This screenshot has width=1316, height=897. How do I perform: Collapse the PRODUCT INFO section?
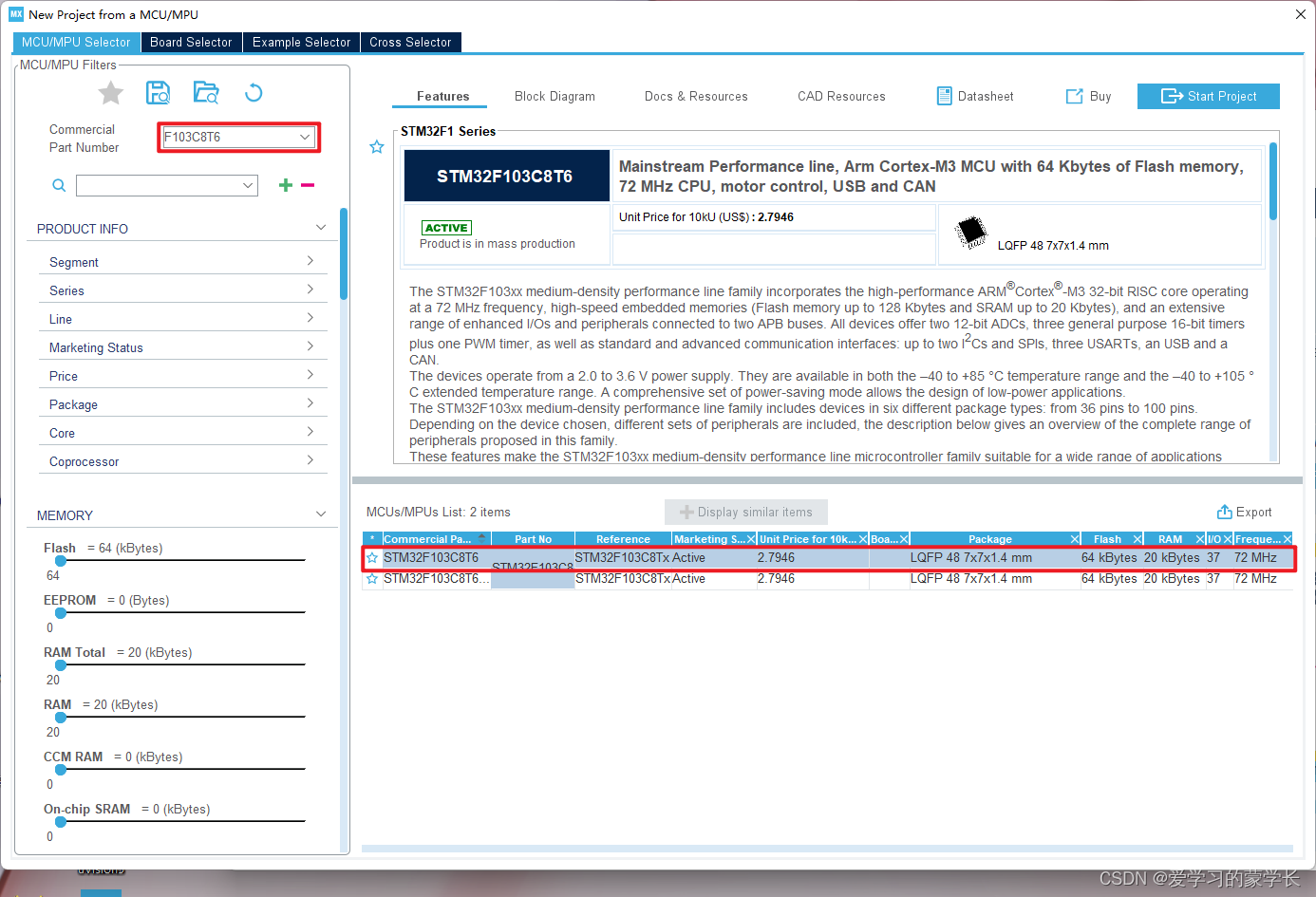(321, 228)
